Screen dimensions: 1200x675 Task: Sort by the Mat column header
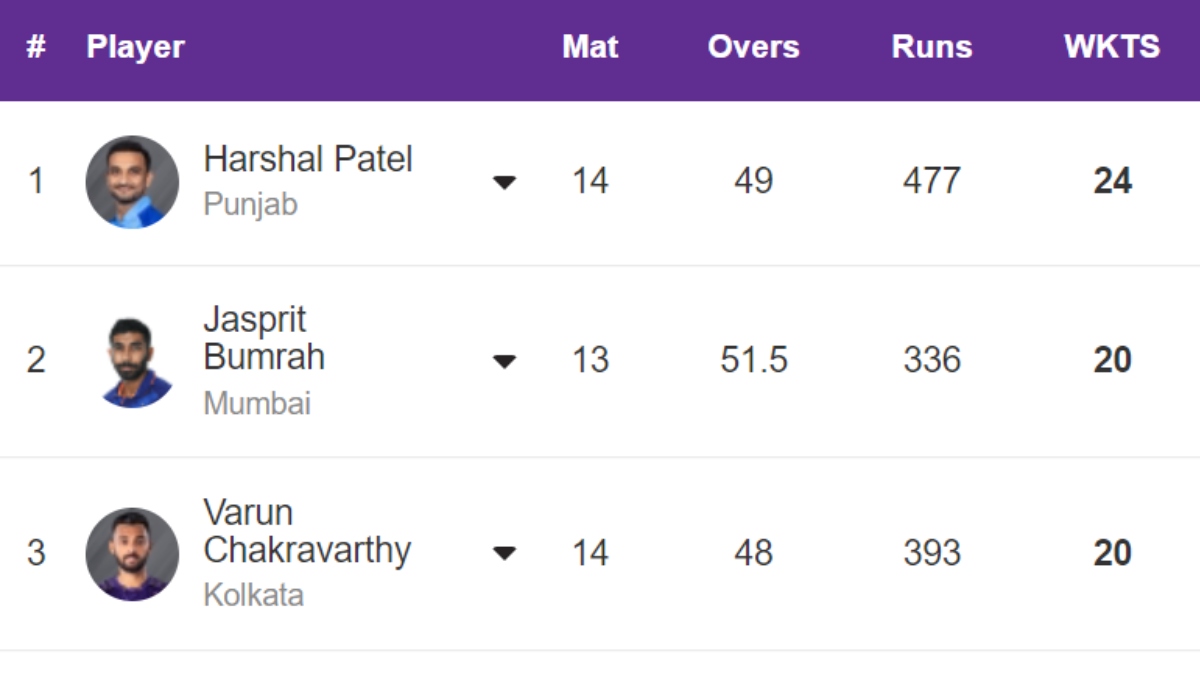pos(590,47)
